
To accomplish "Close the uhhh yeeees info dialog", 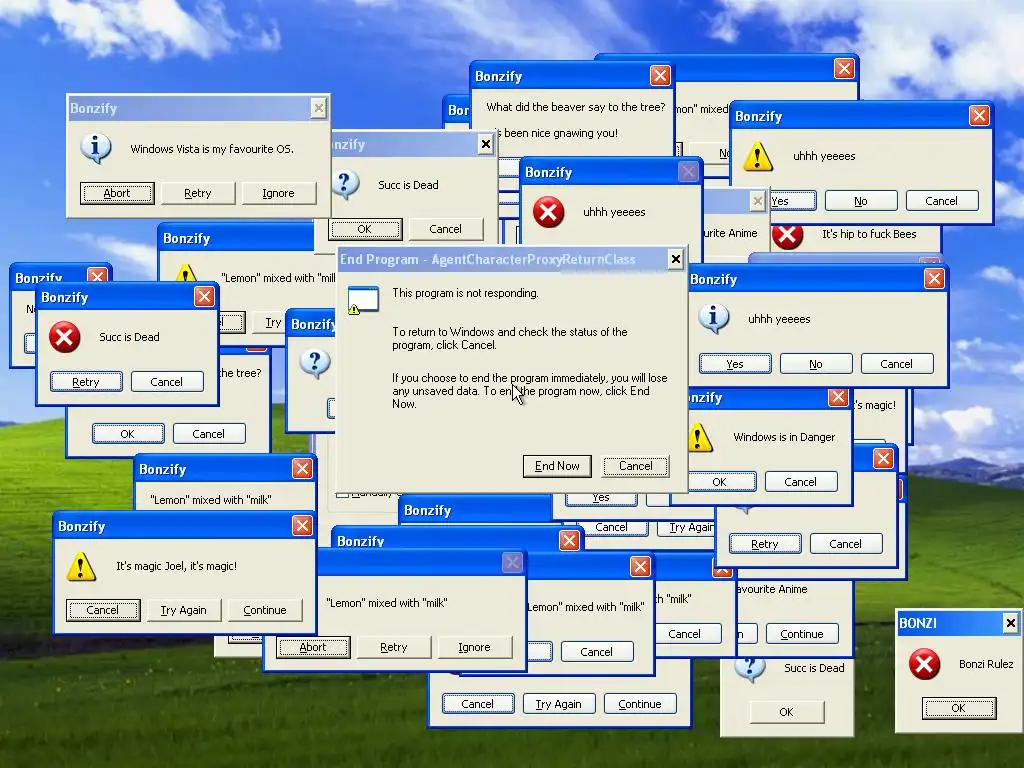I will 934,279.
